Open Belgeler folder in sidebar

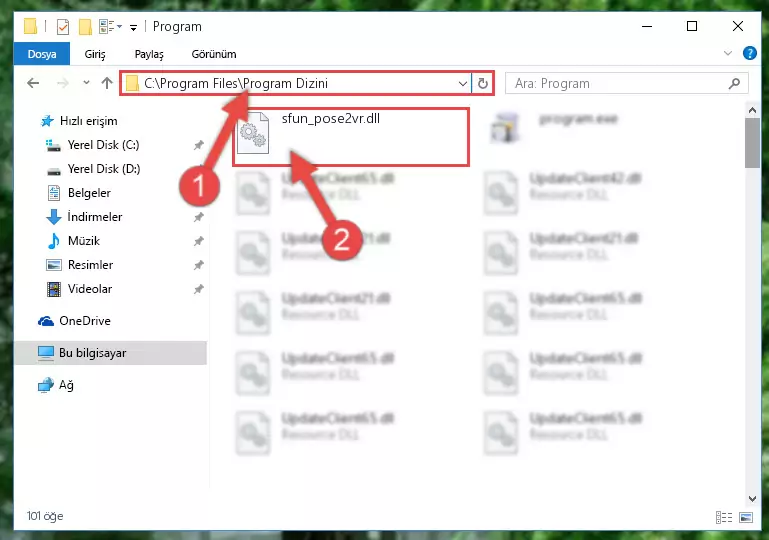(x=89, y=193)
